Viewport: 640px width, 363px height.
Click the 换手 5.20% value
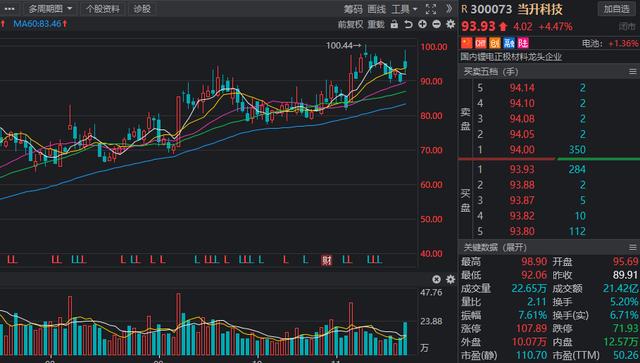(624, 302)
